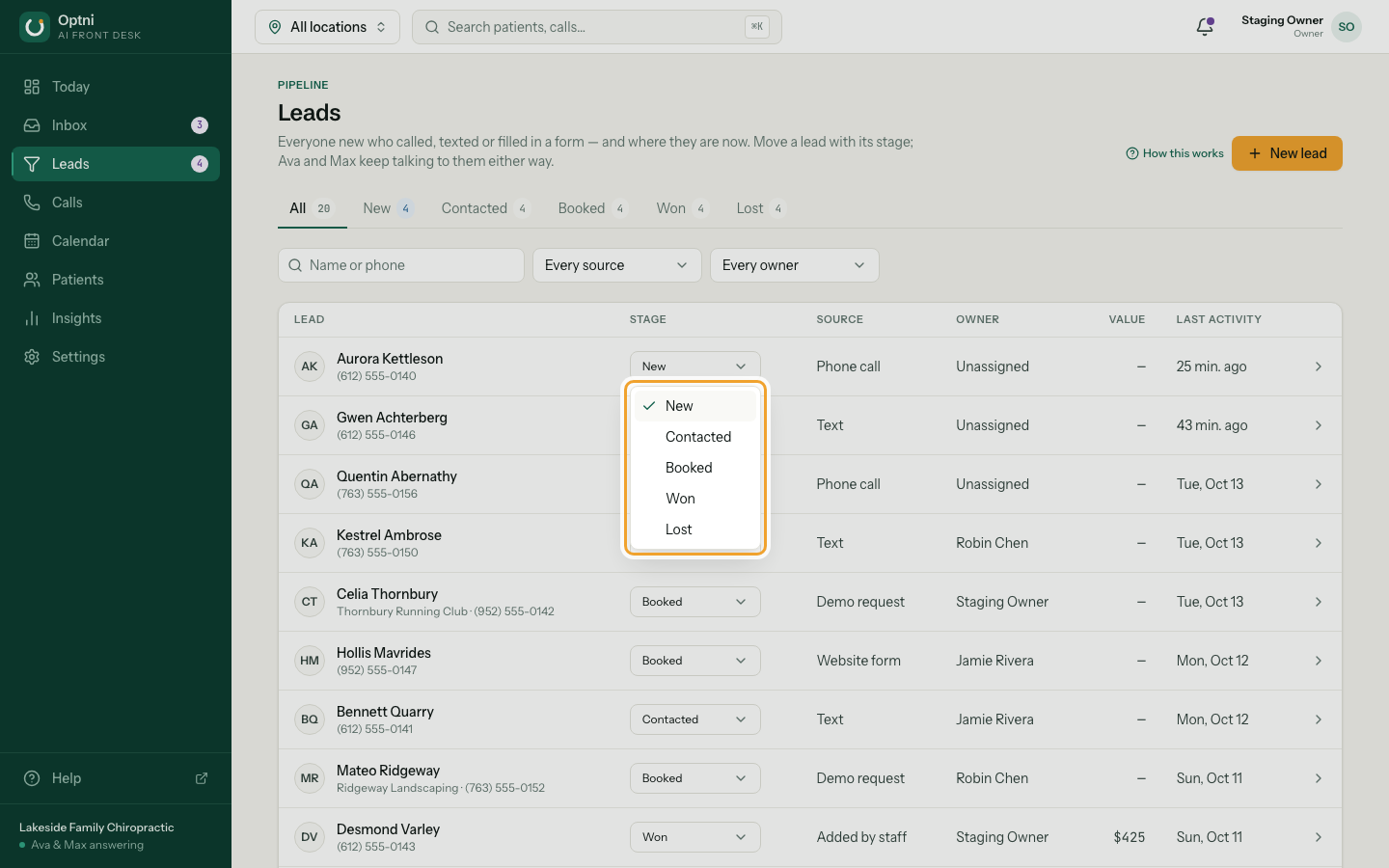Open Bennett Quarry's Contacted stage dropdown
The image size is (1389, 868).
694,719
